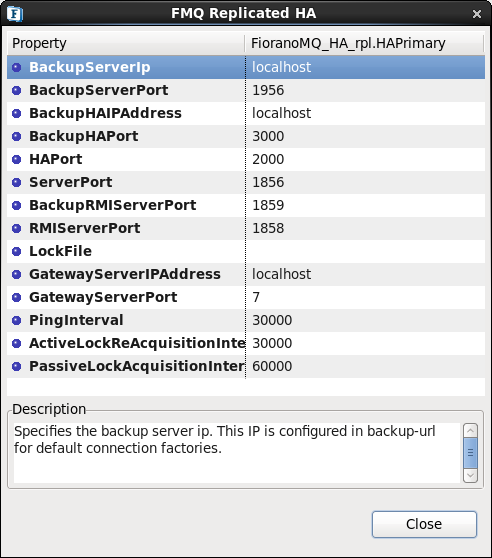Click the bullet icon beside RMIServerPort
492x558 pixels.
tap(16, 228)
